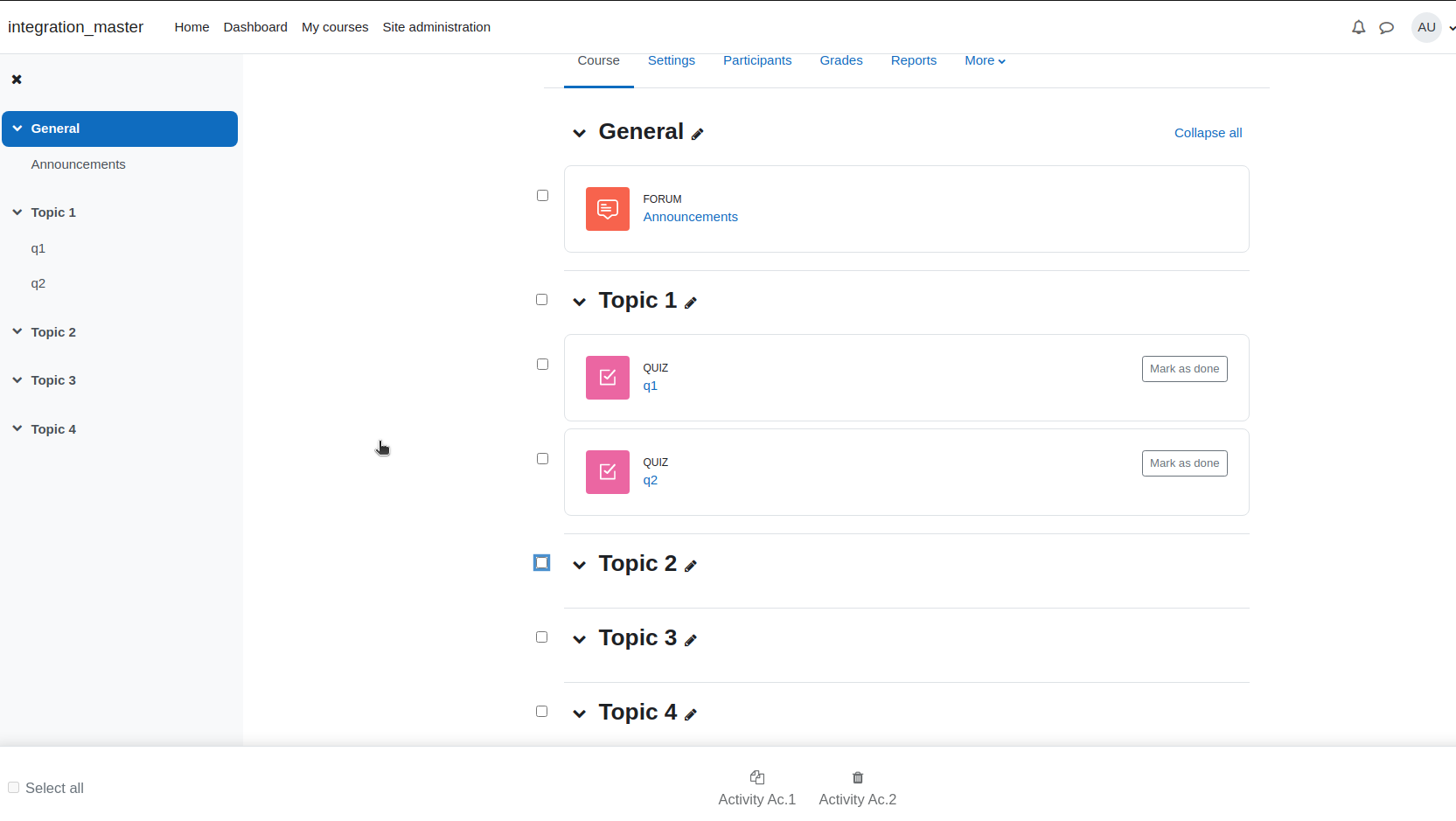Click the trash Activity Ac.2 icon
The height and width of the screenshot is (821, 1456).
coord(858,777)
